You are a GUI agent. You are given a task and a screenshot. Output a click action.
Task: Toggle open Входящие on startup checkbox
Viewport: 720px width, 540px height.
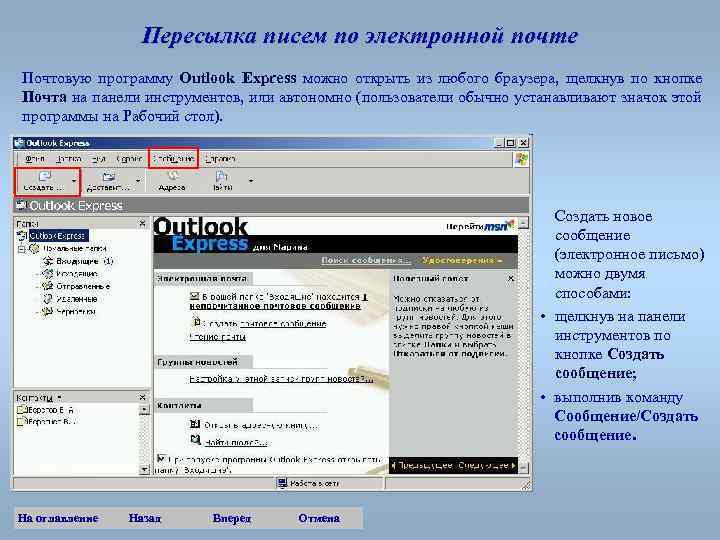(x=160, y=458)
